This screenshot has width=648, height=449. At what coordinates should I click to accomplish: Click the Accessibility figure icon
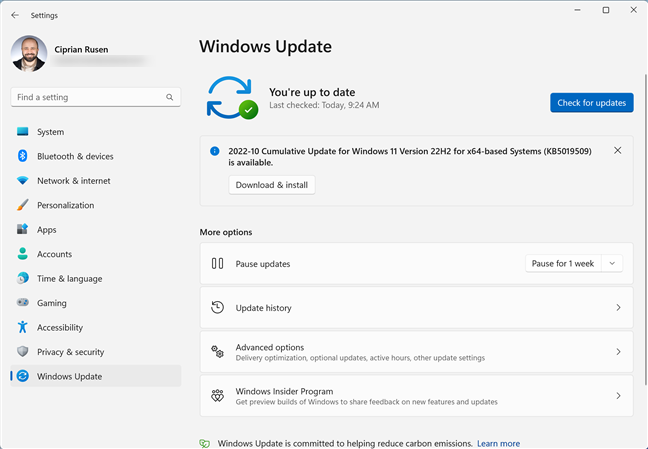23,327
